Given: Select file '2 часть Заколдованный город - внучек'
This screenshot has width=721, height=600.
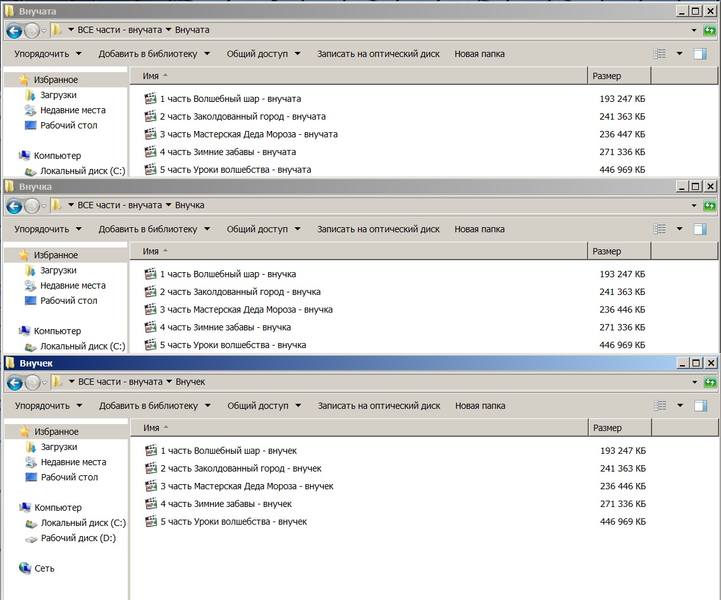Looking at the screenshot, I should [x=233, y=469].
